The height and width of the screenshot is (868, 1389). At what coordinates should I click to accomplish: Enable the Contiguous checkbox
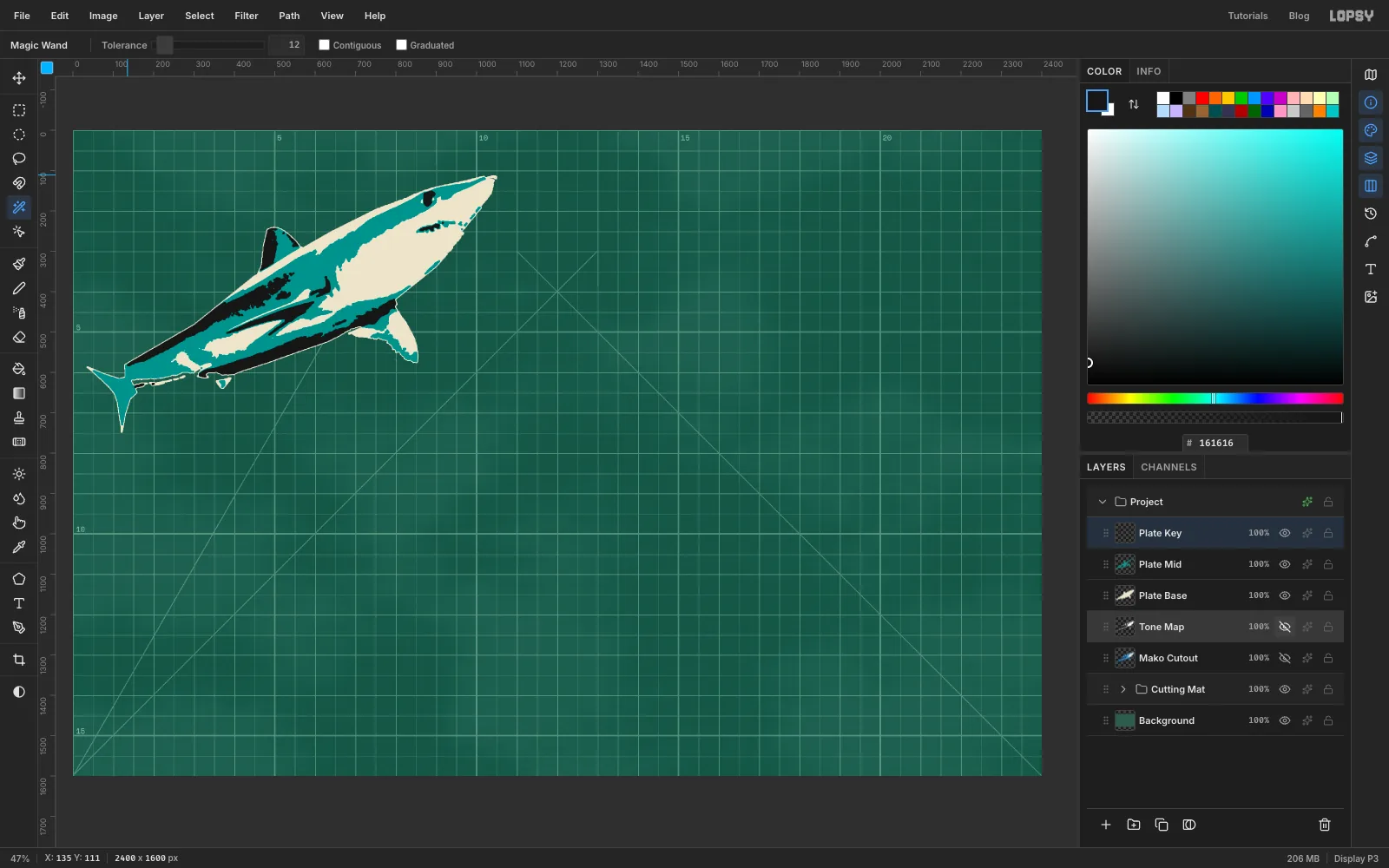point(324,45)
